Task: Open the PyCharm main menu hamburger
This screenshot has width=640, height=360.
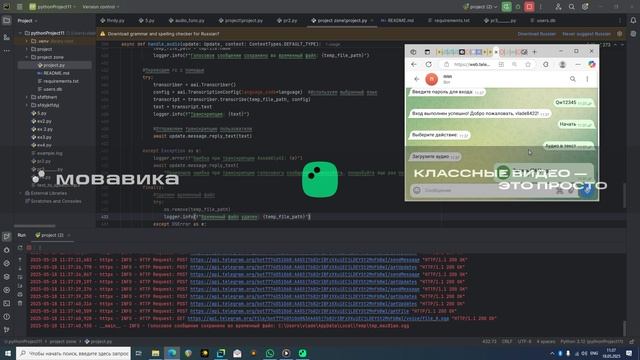Action: 19,7
